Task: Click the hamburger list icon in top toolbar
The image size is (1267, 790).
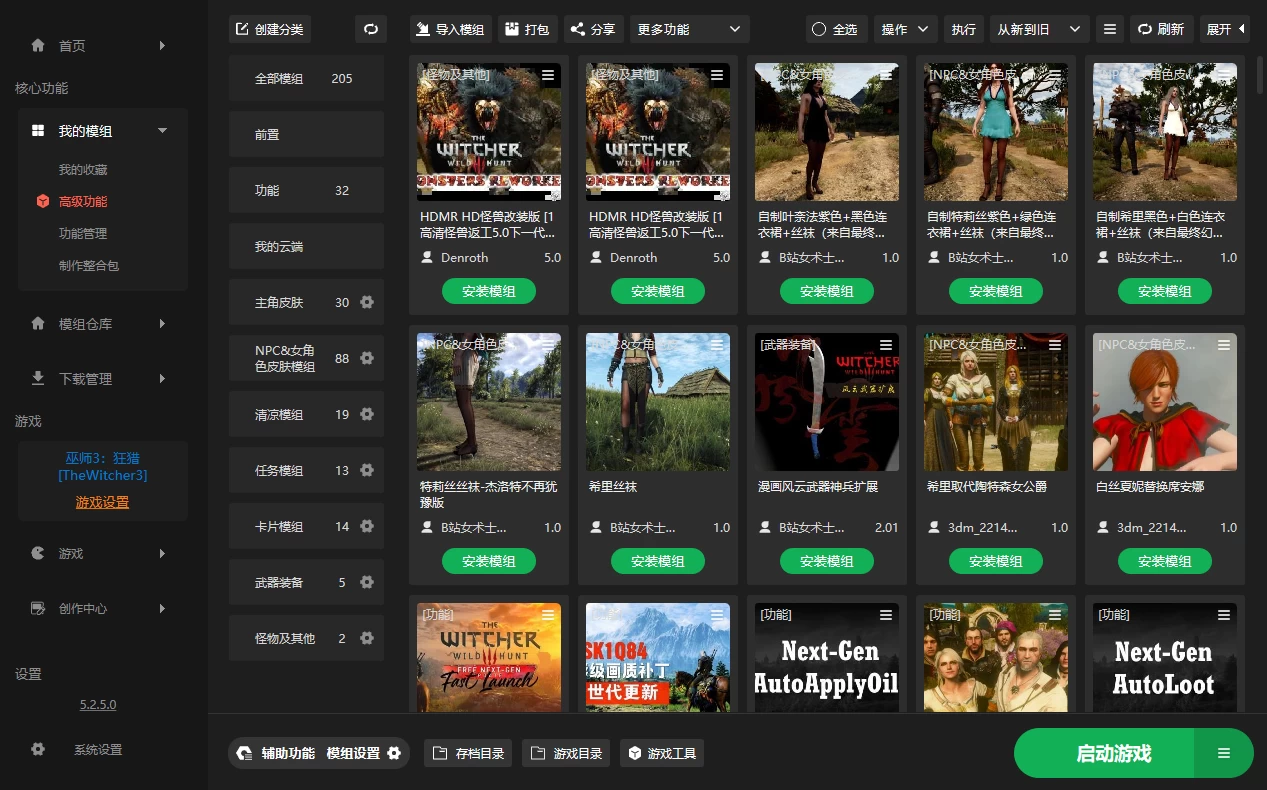Action: 1110,29
